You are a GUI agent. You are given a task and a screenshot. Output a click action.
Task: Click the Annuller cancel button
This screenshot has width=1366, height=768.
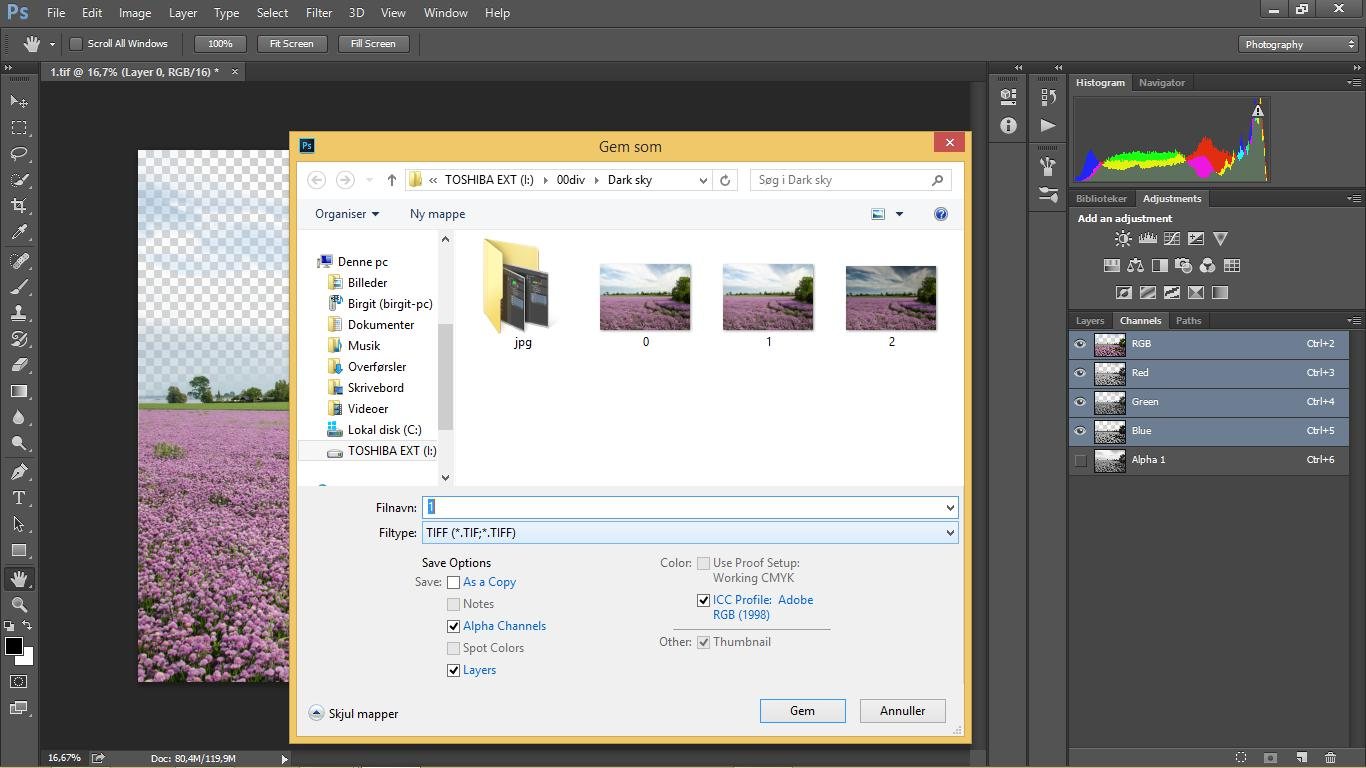click(902, 711)
